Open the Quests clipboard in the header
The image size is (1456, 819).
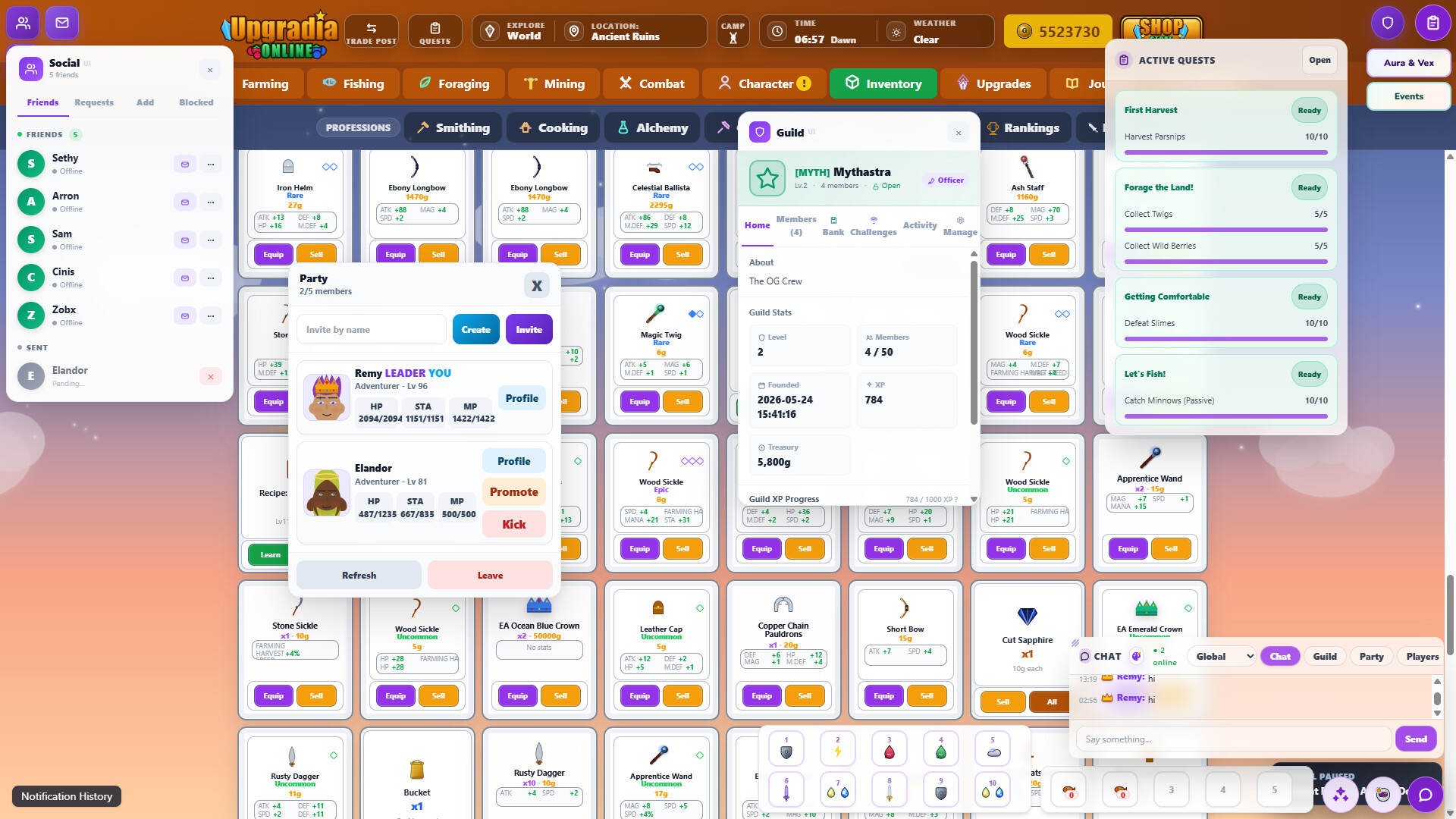tap(435, 32)
